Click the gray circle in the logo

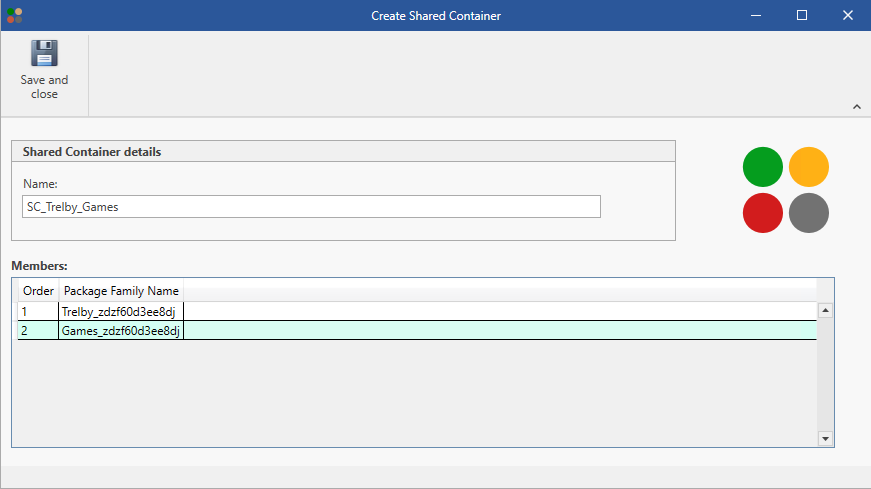[809, 213]
